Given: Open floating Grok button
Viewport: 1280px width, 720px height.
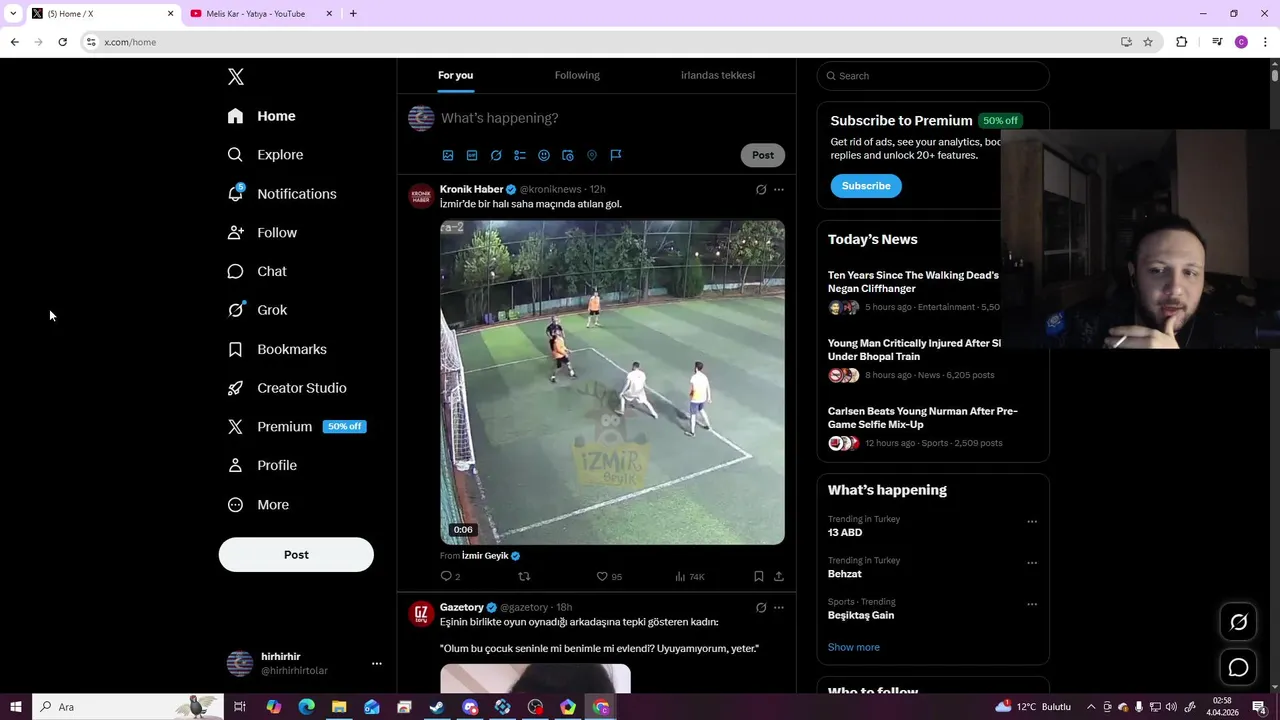Looking at the screenshot, I should tap(1238, 623).
